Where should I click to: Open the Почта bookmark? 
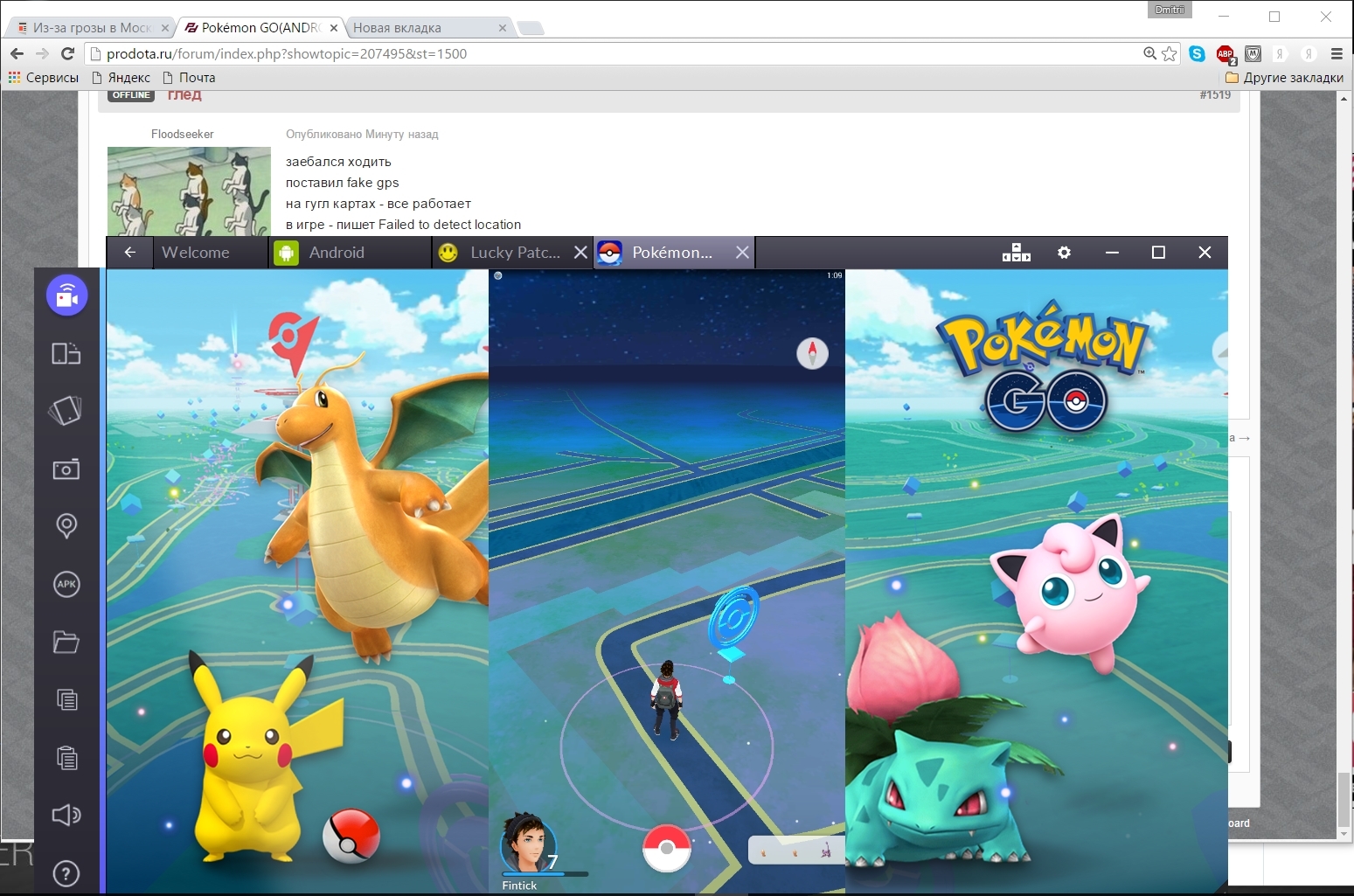[189, 78]
